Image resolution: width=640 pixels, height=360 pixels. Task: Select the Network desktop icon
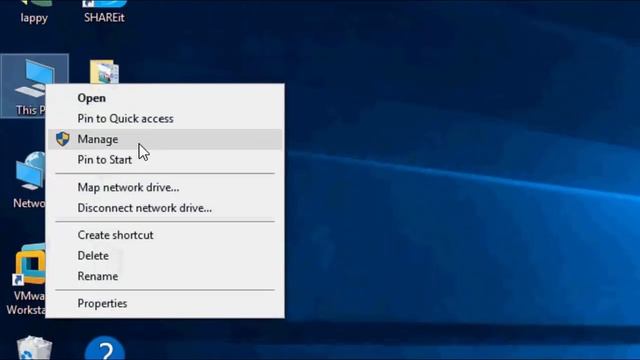click(x=28, y=180)
